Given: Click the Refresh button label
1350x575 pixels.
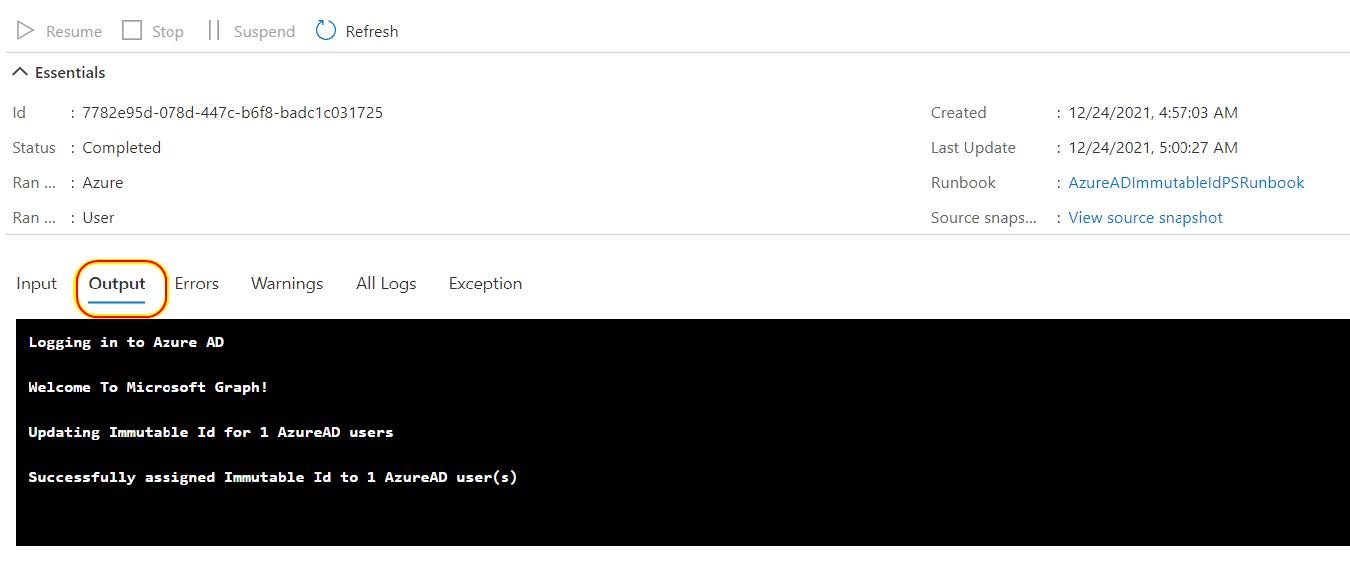Looking at the screenshot, I should click(x=372, y=32).
